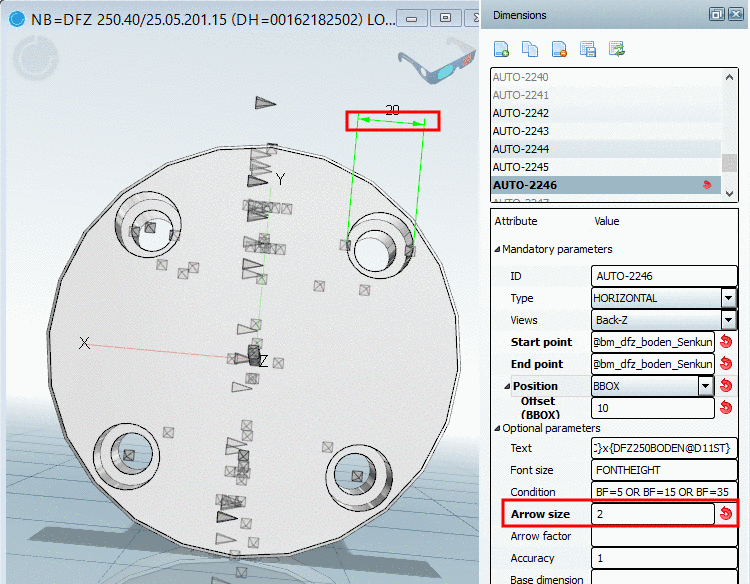Image resolution: width=750 pixels, height=584 pixels.
Task: Close the Dimensions panel
Action: click(735, 14)
